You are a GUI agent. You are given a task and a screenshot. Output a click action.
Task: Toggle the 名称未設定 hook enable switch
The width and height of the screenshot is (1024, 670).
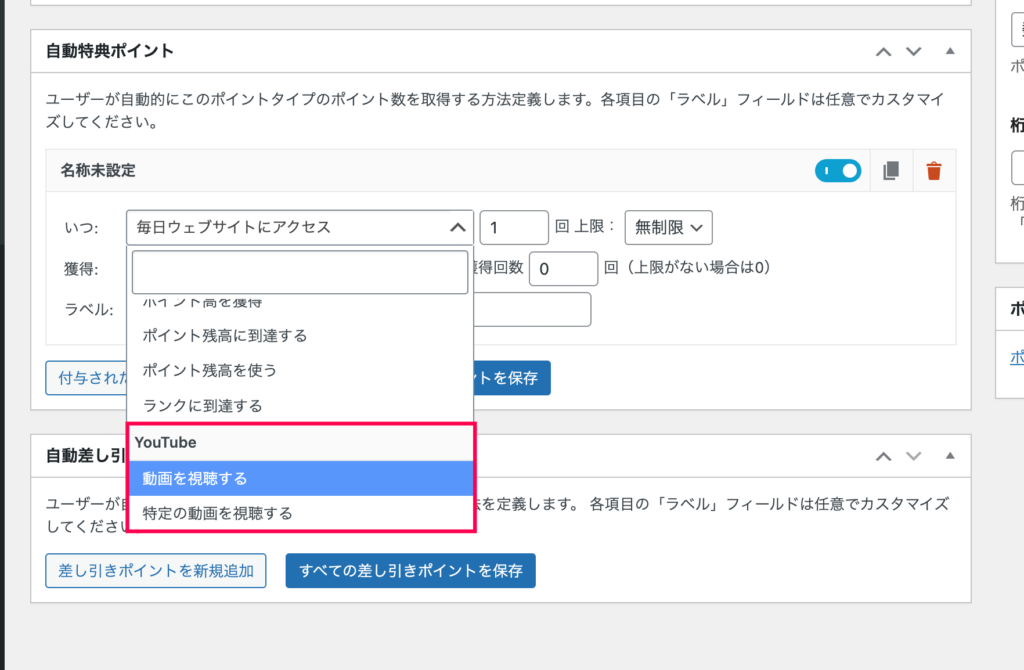(x=838, y=171)
